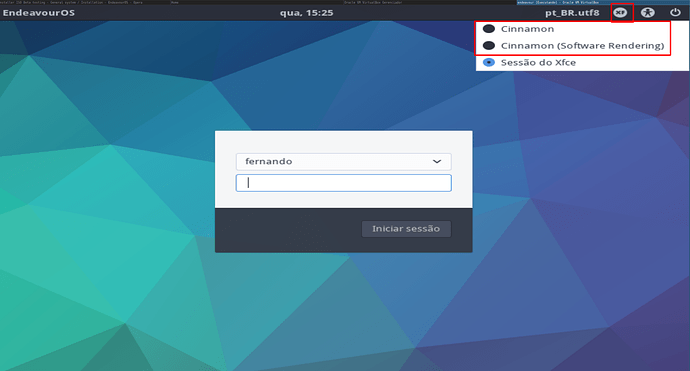Select the Cinnamon session radio button

(489, 29)
